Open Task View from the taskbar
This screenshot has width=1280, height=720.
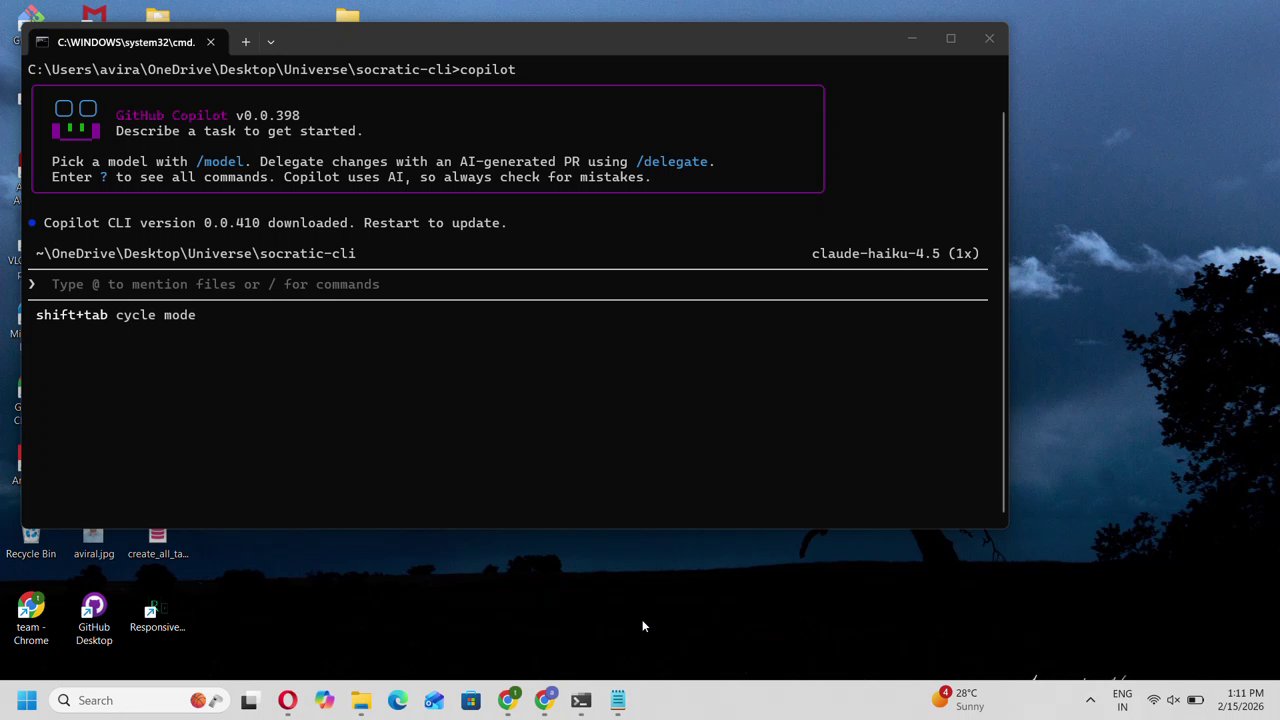tap(249, 700)
